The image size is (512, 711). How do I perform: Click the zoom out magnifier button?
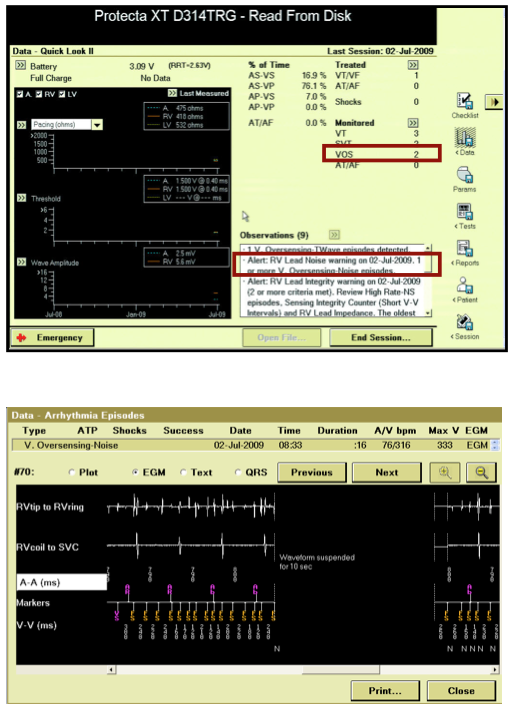pos(482,472)
